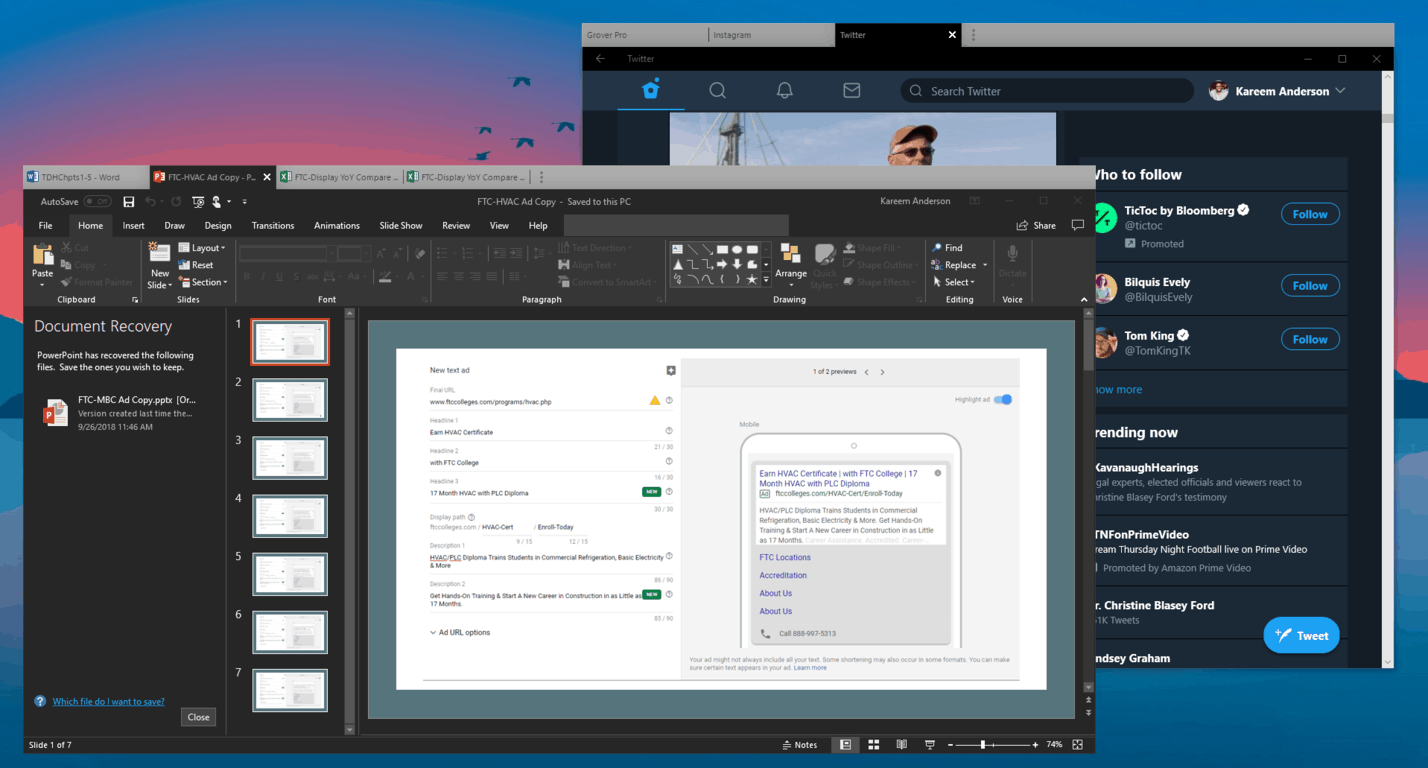Image resolution: width=1428 pixels, height=768 pixels.
Task: Switch to the Insert ribbon tab
Action: pyautogui.click(x=133, y=226)
